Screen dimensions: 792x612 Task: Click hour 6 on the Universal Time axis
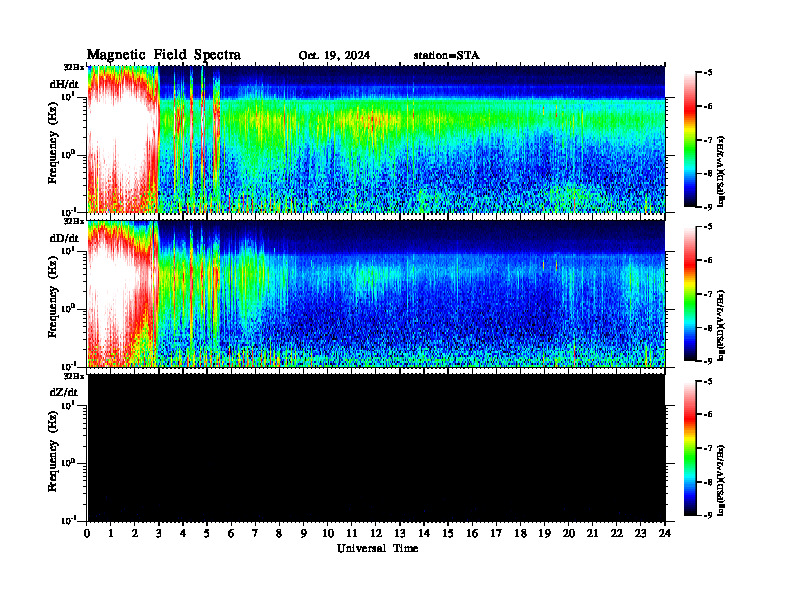[x=231, y=533]
